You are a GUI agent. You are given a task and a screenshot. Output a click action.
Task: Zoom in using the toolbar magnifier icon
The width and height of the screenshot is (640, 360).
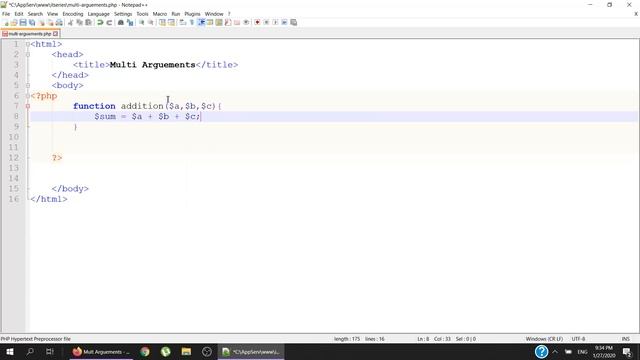click(x=142, y=22)
